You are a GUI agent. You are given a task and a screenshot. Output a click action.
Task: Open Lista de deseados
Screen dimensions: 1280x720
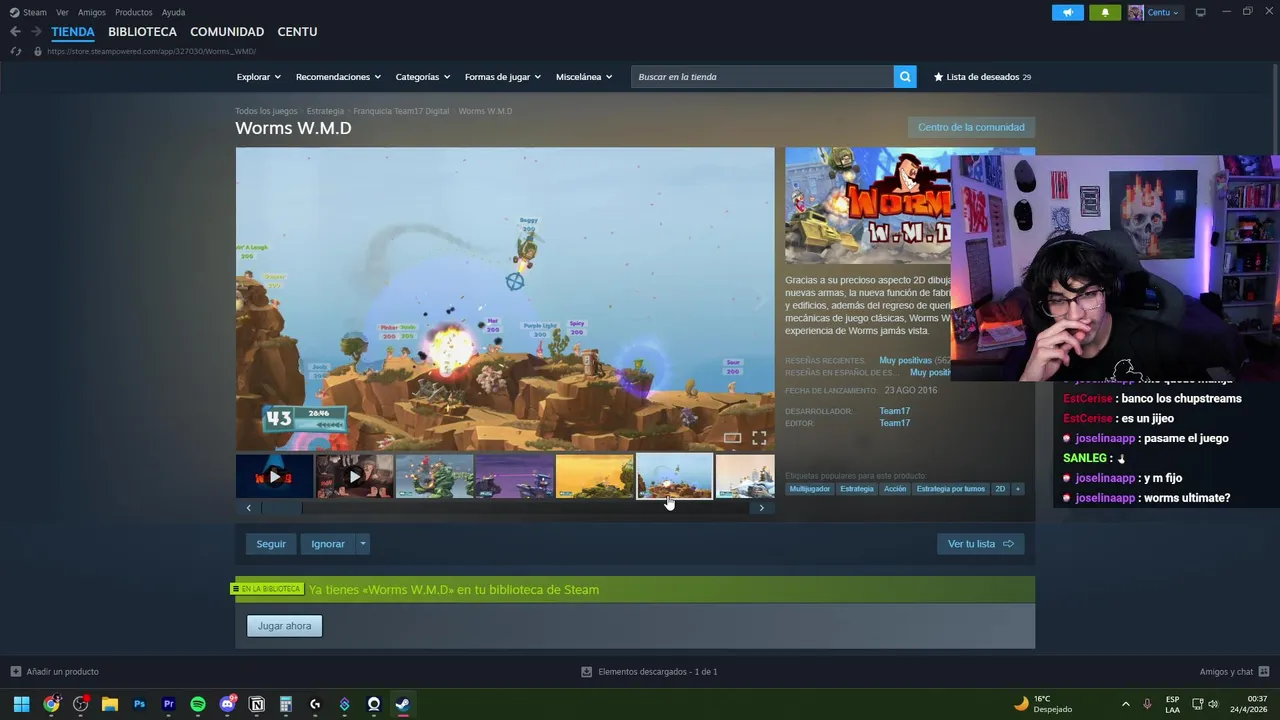click(982, 77)
